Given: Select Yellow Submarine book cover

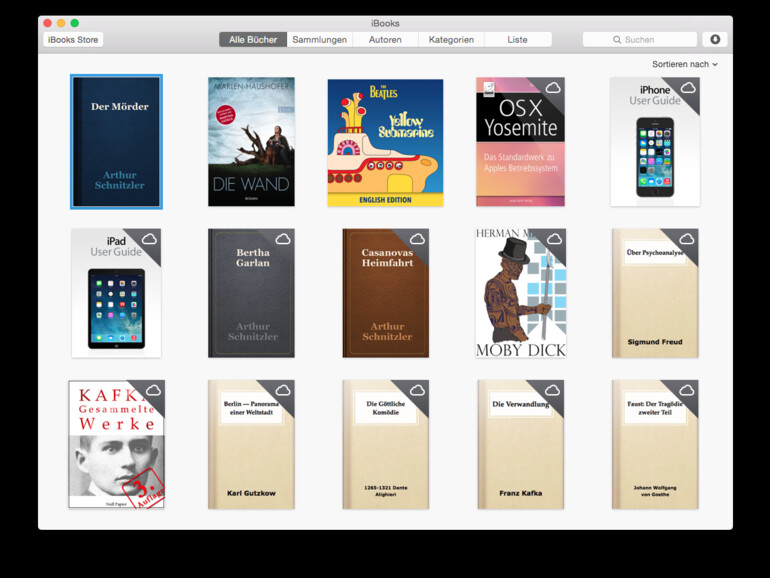Looking at the screenshot, I should [385, 143].
